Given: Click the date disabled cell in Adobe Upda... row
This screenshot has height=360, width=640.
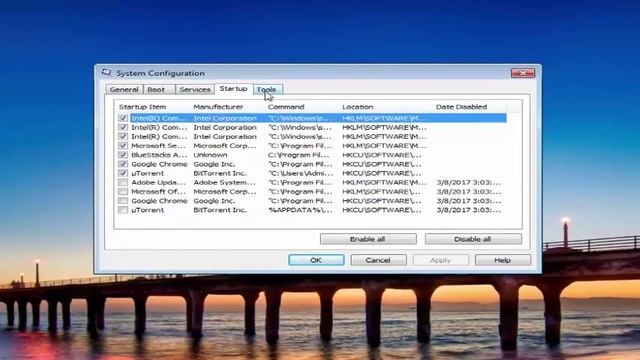Looking at the screenshot, I should tap(469, 182).
